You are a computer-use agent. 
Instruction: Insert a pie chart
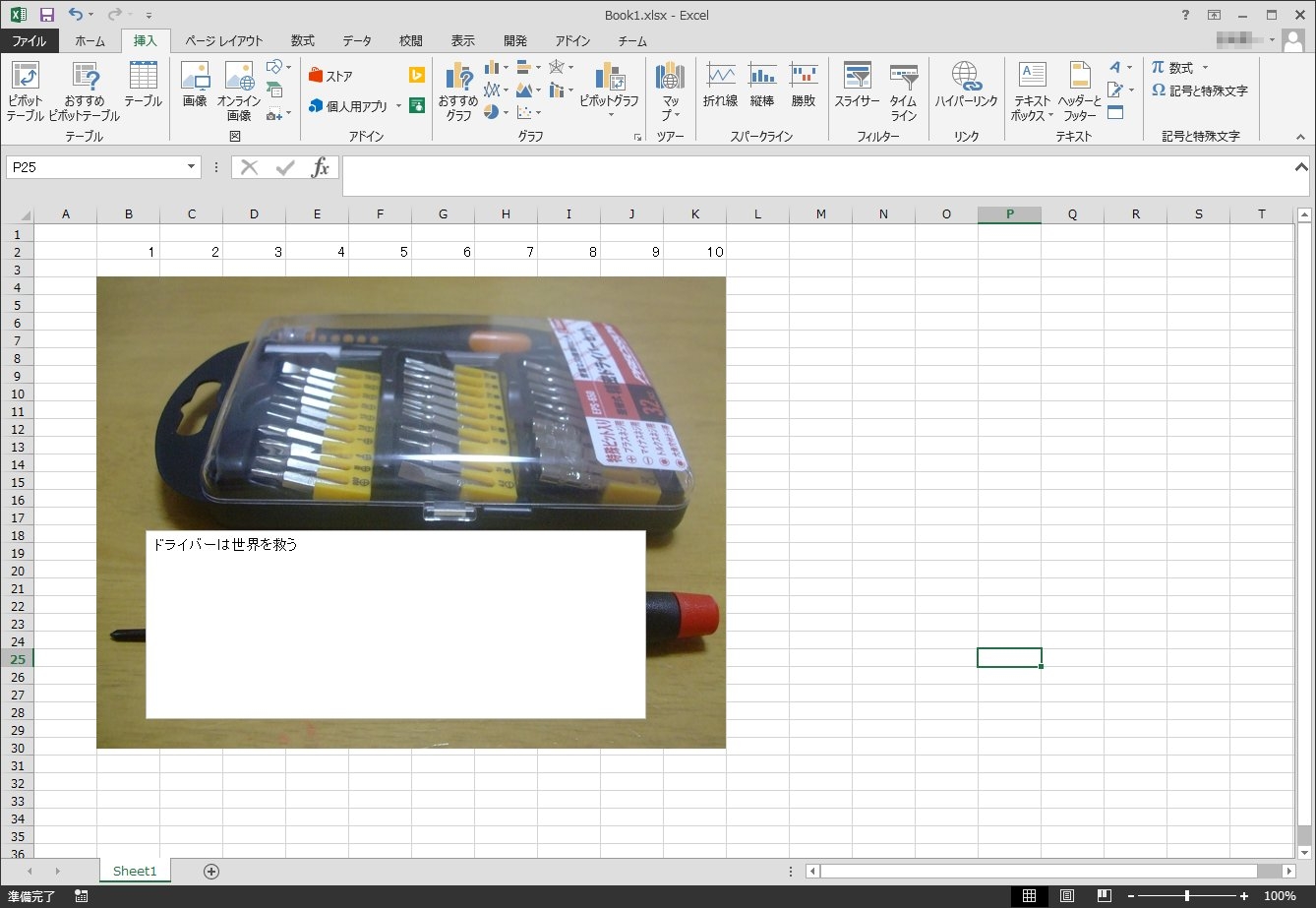pos(496,113)
